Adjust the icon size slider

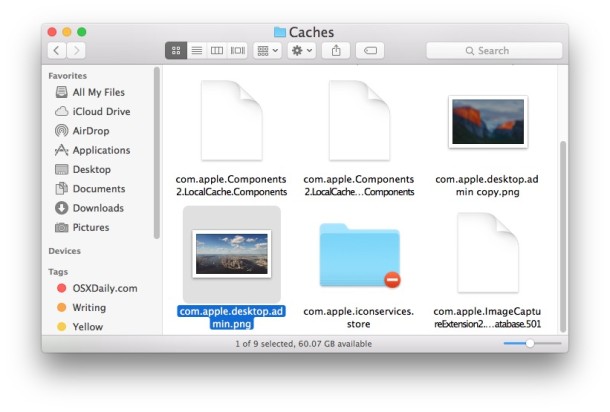[529, 343]
